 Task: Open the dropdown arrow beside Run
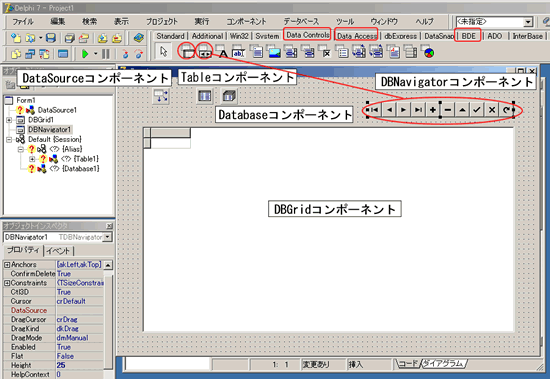pyautogui.click(x=95, y=54)
